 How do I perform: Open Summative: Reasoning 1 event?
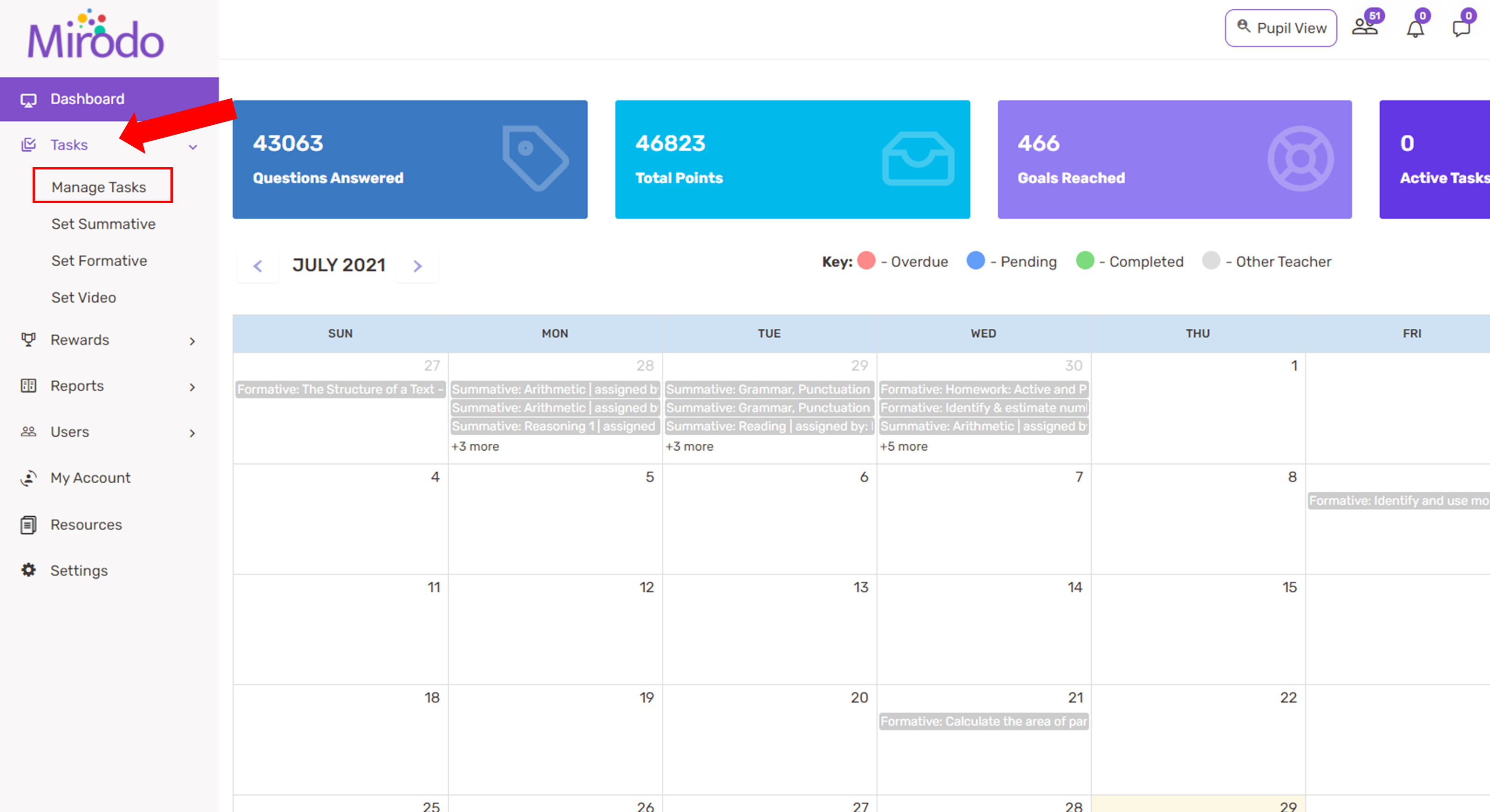pos(555,426)
